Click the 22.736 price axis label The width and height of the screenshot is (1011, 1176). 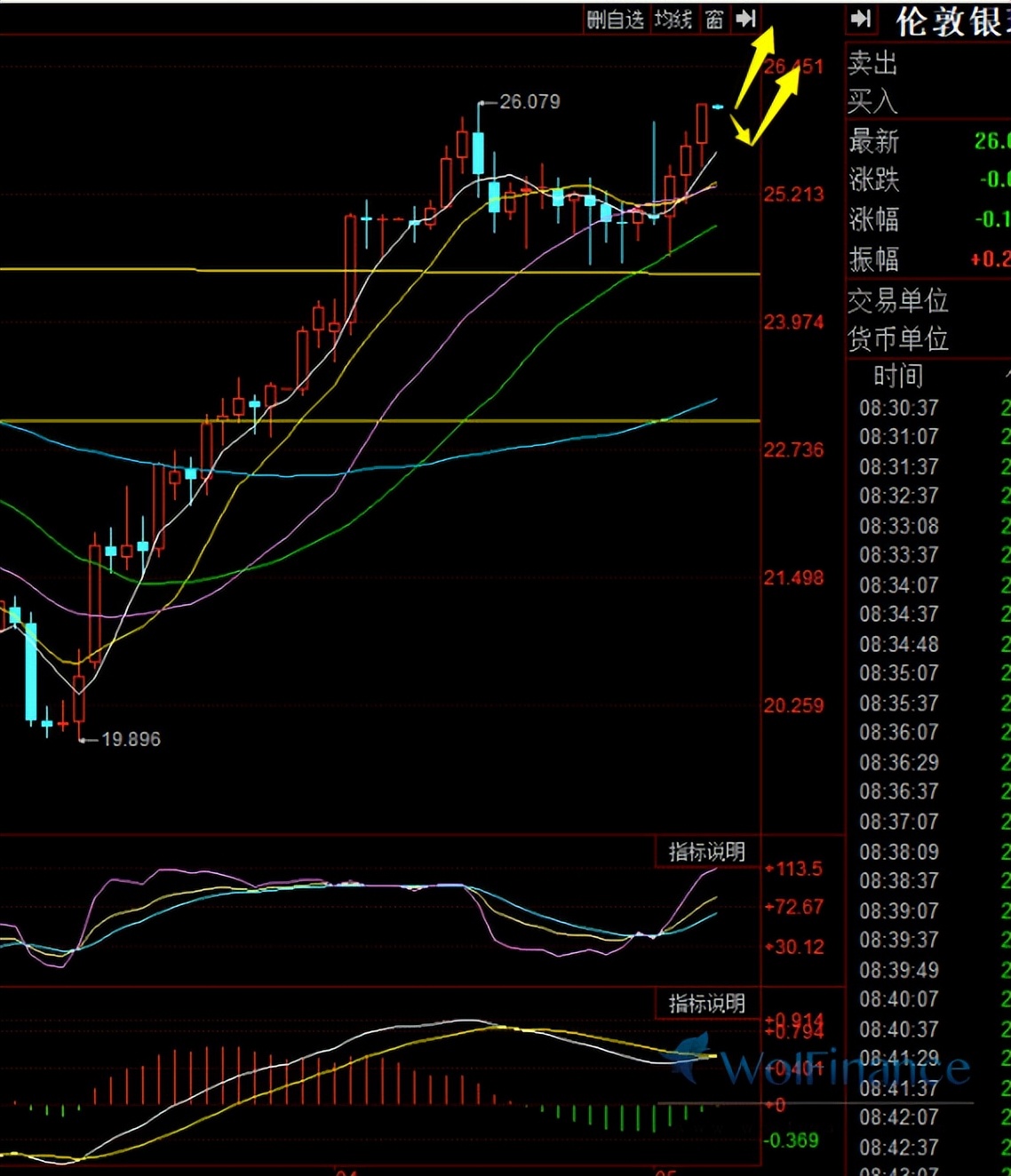tap(793, 449)
